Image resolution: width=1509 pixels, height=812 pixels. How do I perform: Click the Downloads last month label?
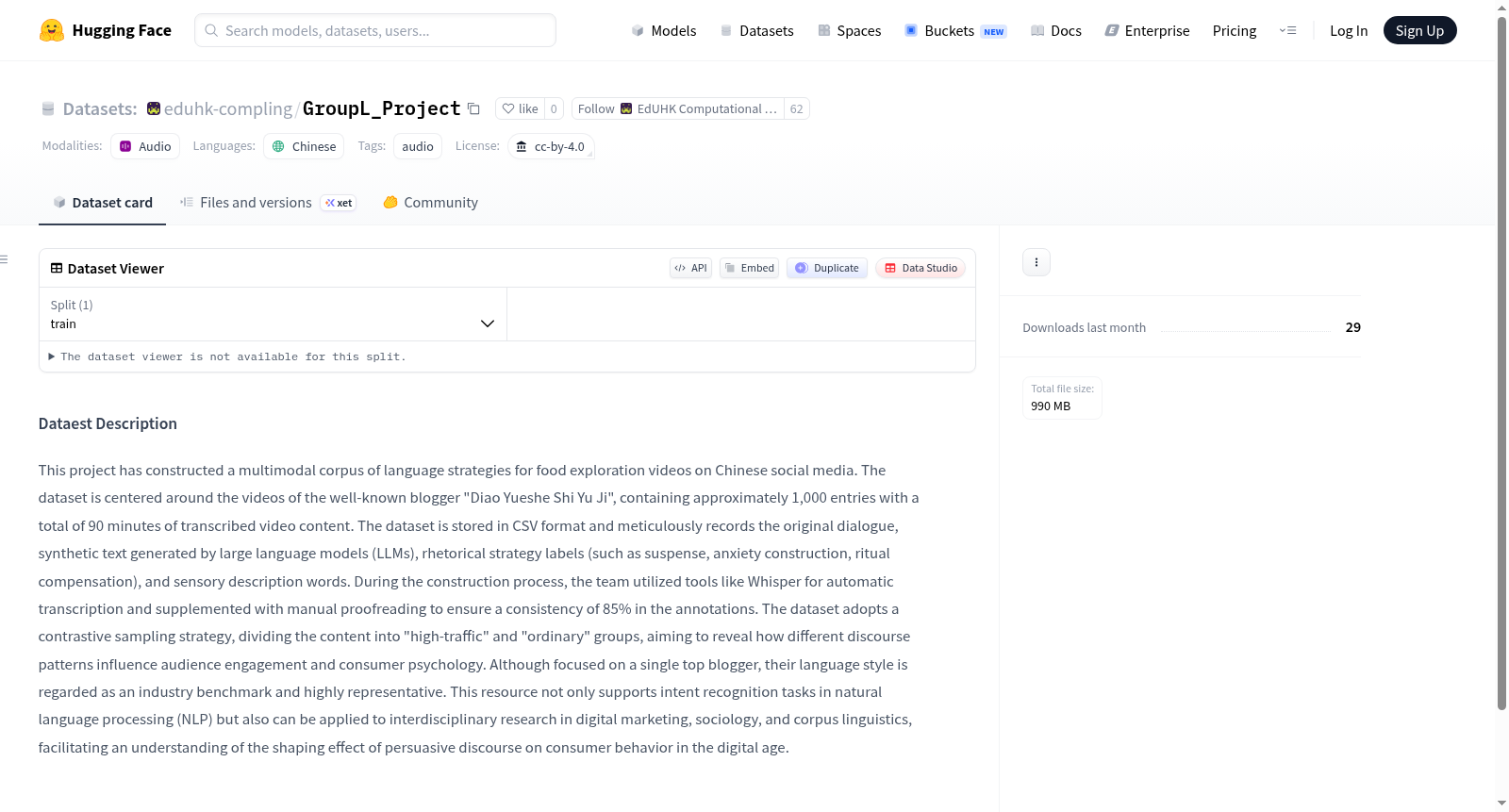pyautogui.click(x=1085, y=327)
